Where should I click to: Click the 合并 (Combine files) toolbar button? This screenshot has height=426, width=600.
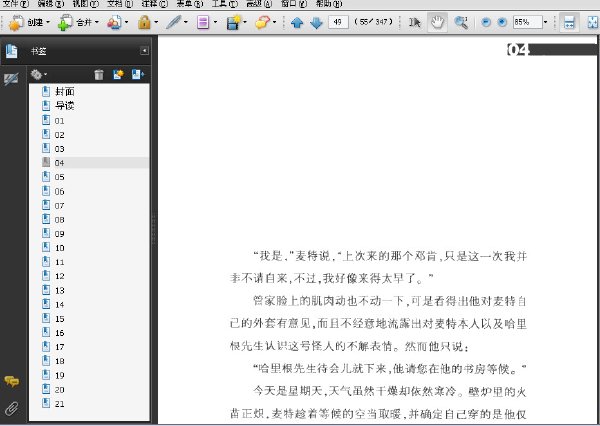pos(74,23)
